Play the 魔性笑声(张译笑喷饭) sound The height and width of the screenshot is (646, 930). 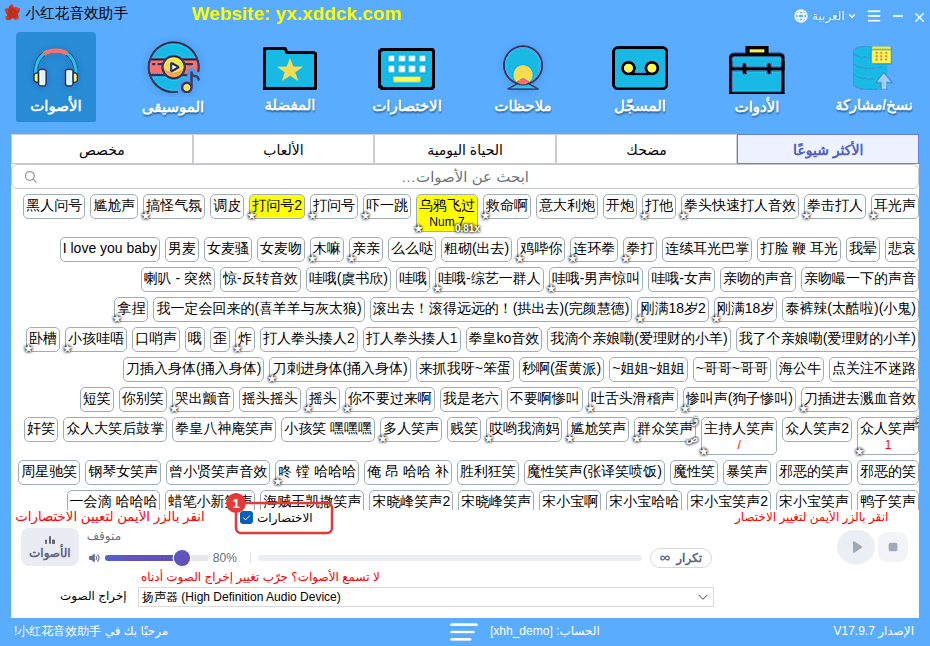point(595,472)
